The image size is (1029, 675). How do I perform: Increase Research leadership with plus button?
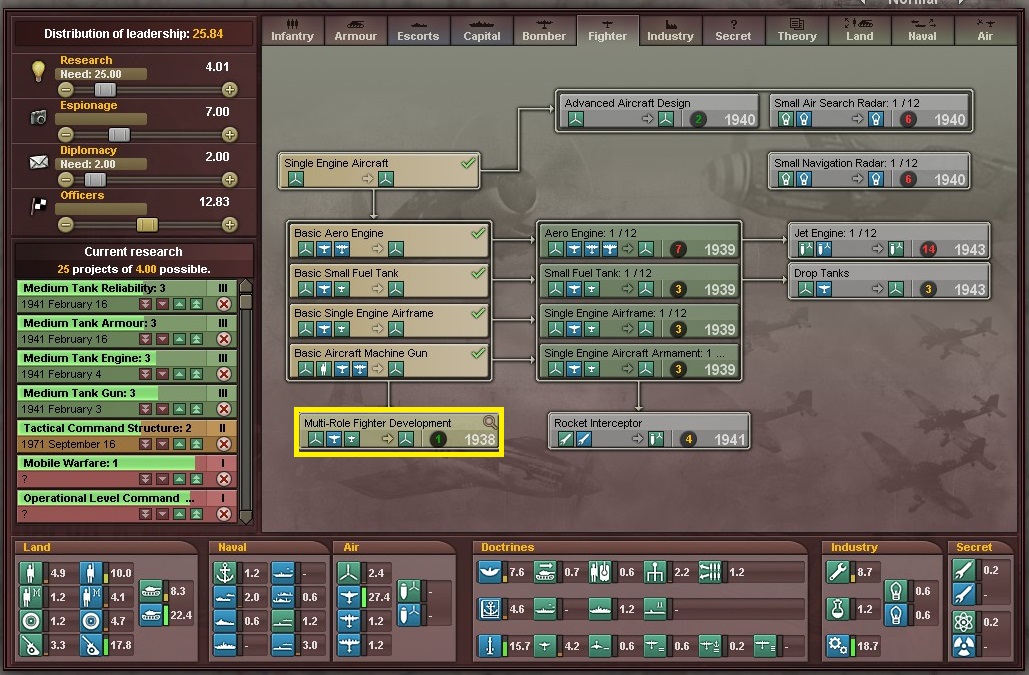click(229, 89)
